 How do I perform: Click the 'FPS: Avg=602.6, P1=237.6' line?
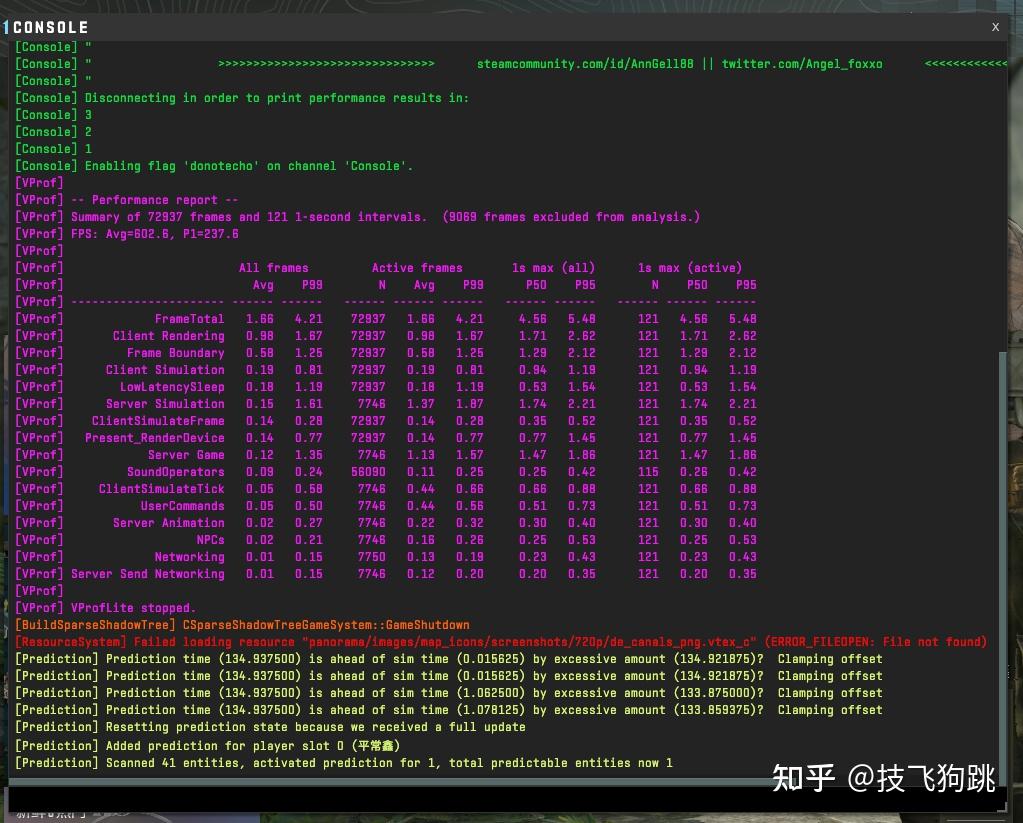[x=127, y=234]
